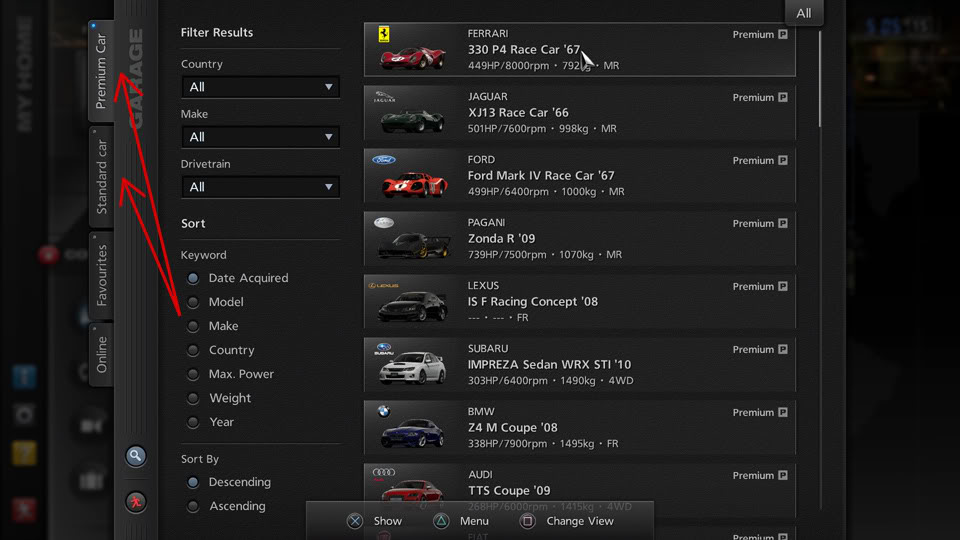The height and width of the screenshot is (540, 960).
Task: Click 'Zonda R '09' text
Action: point(501,239)
